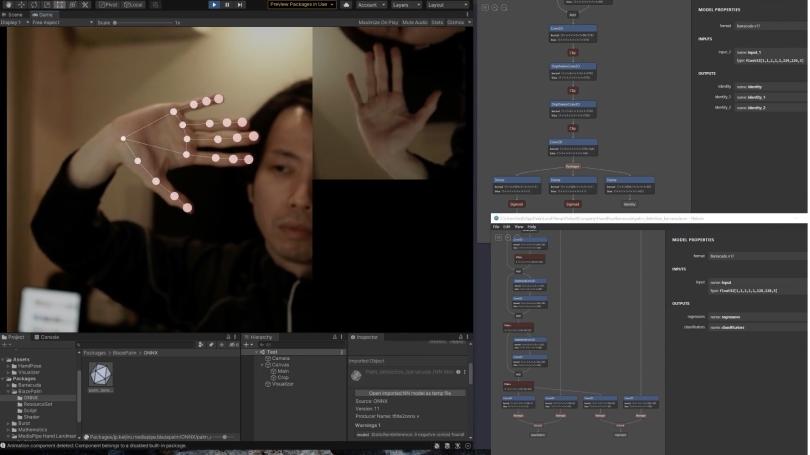Toggle Mute Audio in Game view
The width and height of the screenshot is (810, 455).
click(414, 22)
